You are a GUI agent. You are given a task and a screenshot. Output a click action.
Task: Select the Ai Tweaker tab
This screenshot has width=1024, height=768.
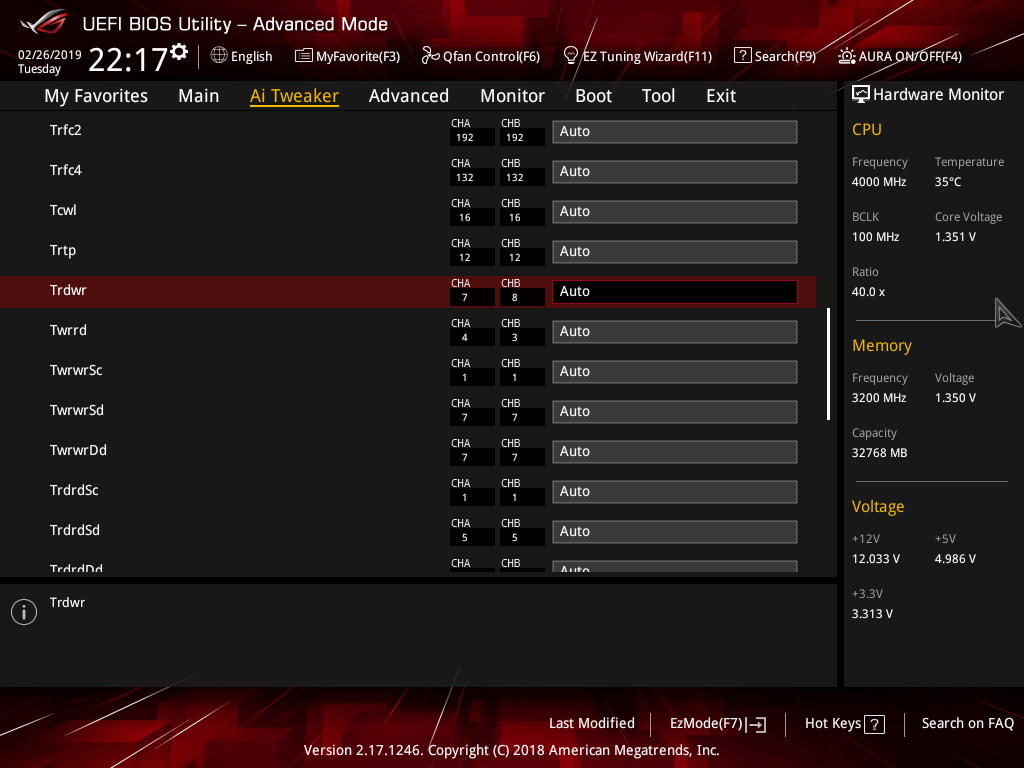[294, 96]
